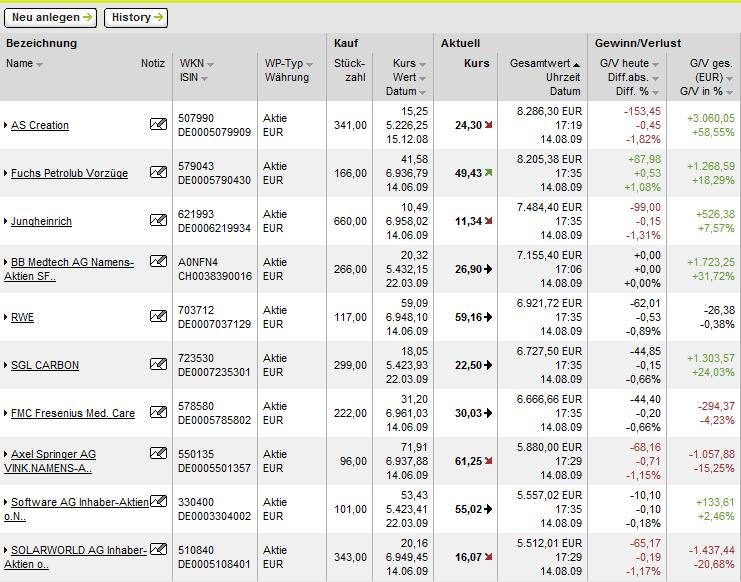Open the Jungheinrich stock link
This screenshot has height=582, width=741.
click(41, 221)
